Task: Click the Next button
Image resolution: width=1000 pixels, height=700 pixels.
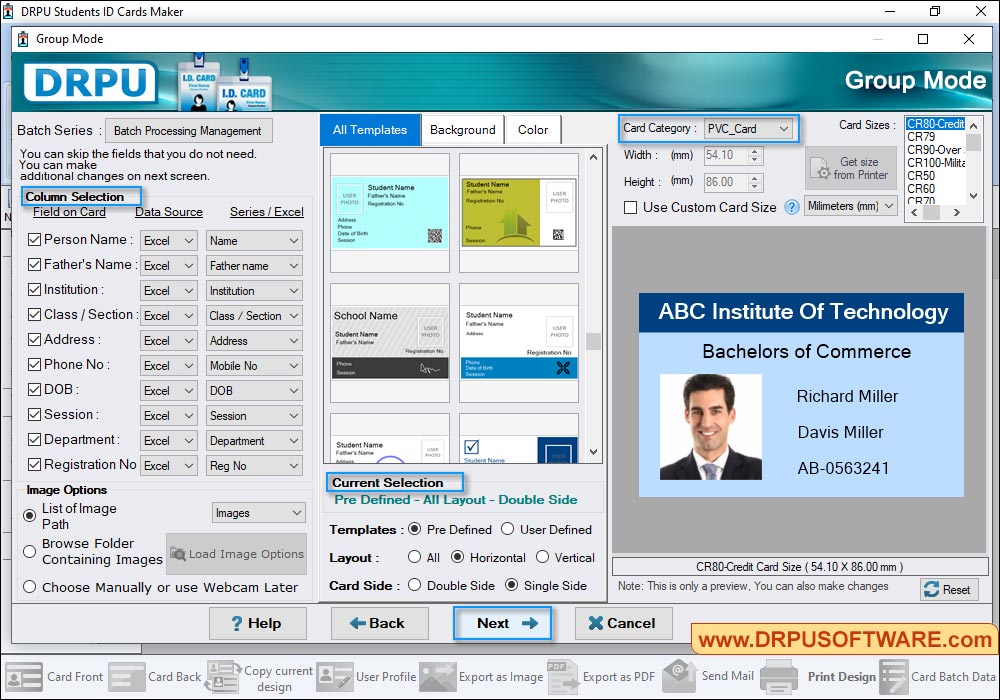Action: (502, 623)
